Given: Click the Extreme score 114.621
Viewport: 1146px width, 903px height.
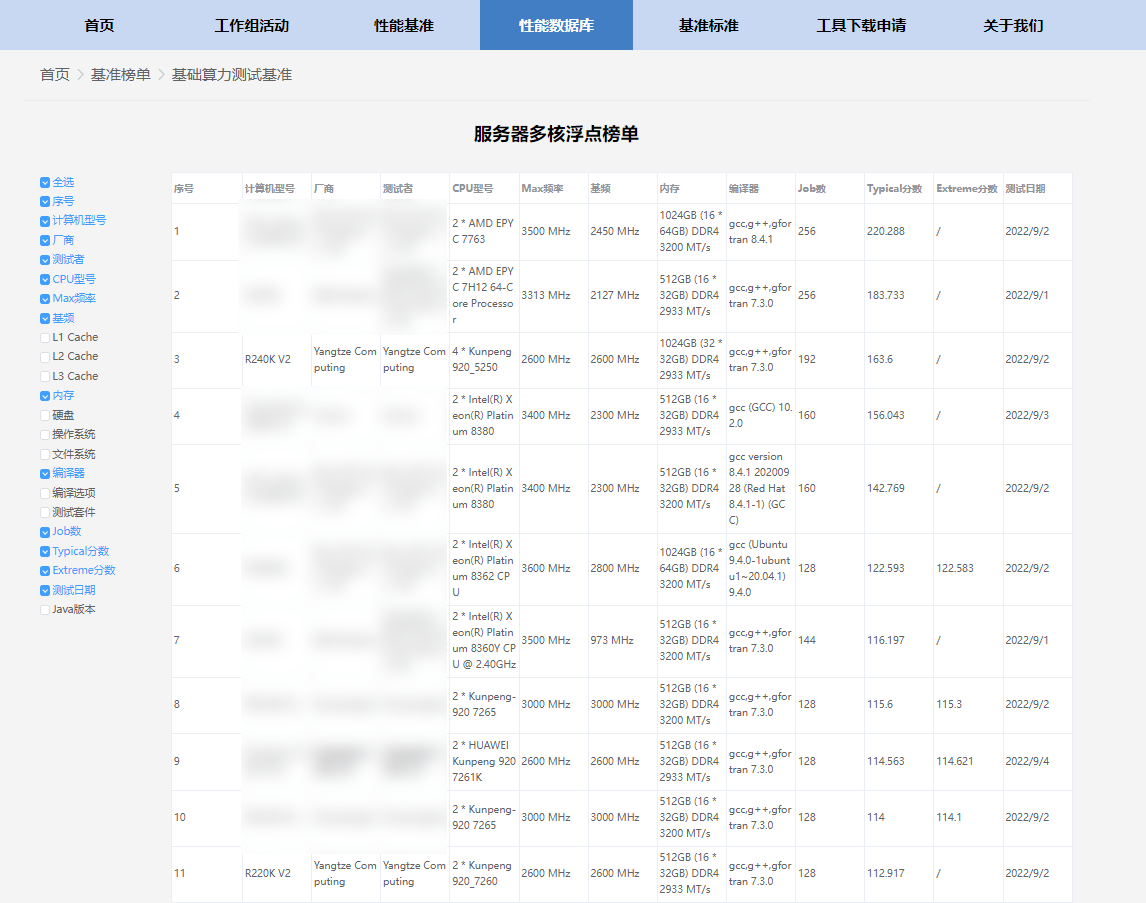Looking at the screenshot, I should click(x=955, y=761).
